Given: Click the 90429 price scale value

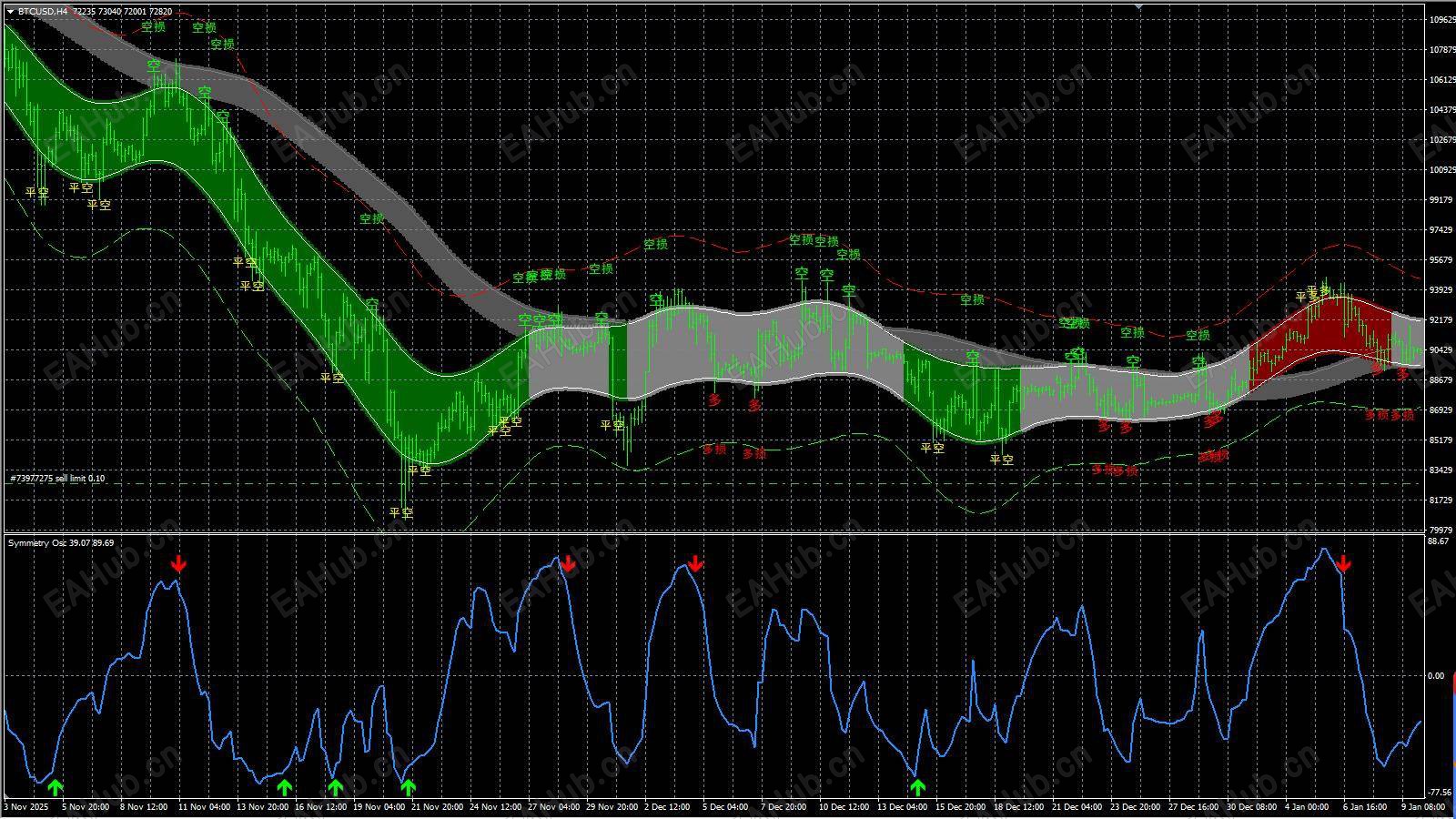Looking at the screenshot, I should [x=1441, y=350].
